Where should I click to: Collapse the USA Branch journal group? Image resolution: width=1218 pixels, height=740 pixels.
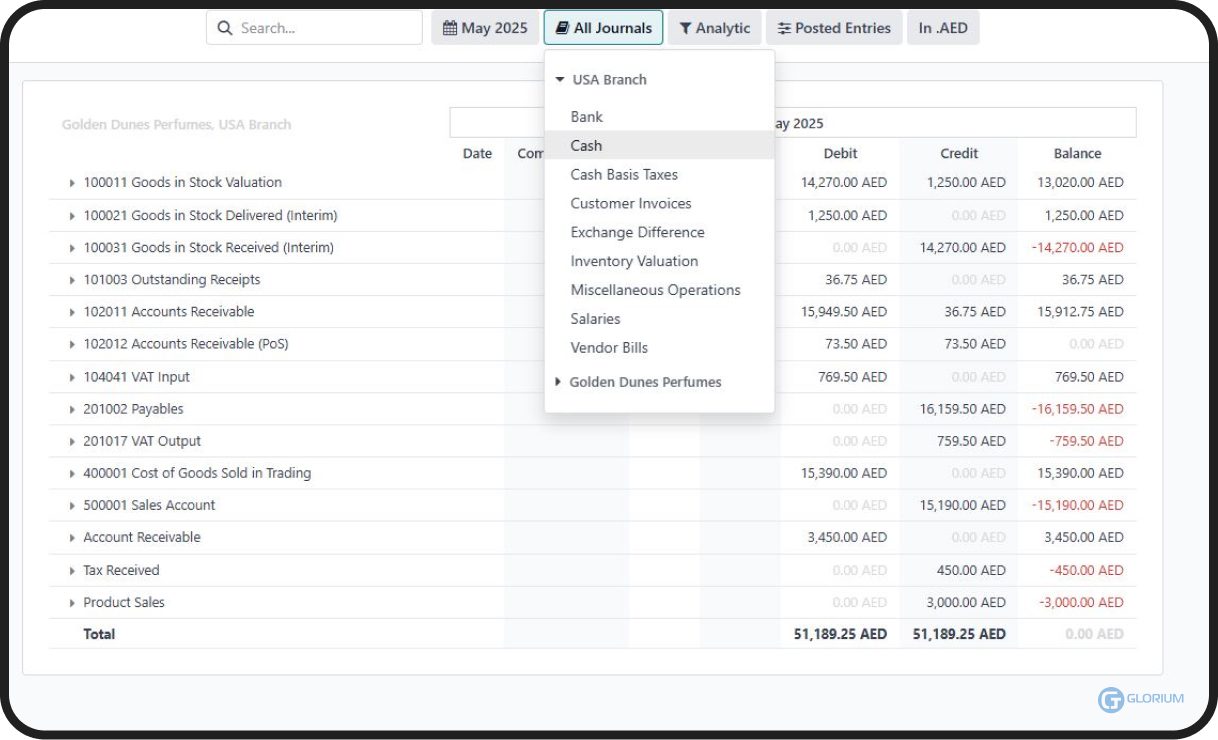coord(560,80)
